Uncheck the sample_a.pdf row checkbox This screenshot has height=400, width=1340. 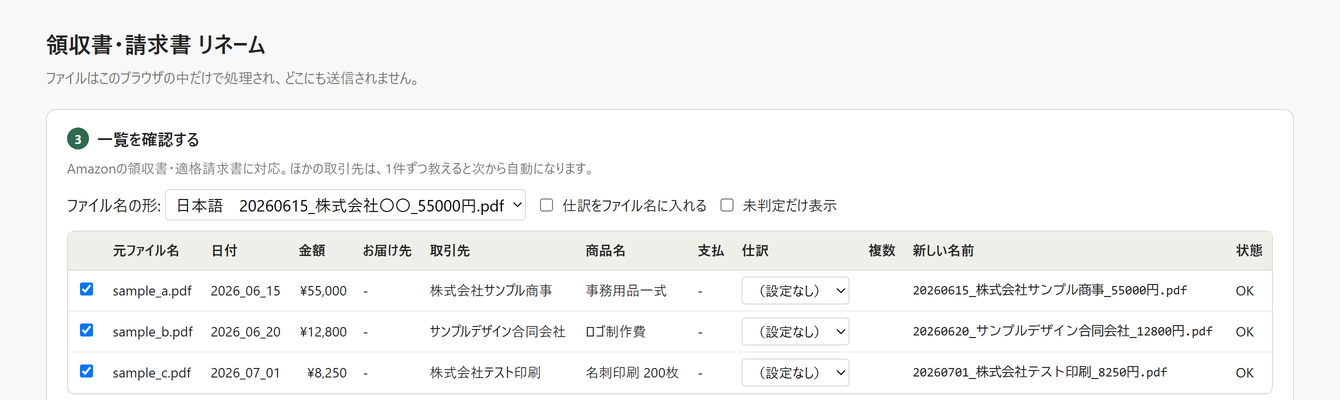[86, 289]
